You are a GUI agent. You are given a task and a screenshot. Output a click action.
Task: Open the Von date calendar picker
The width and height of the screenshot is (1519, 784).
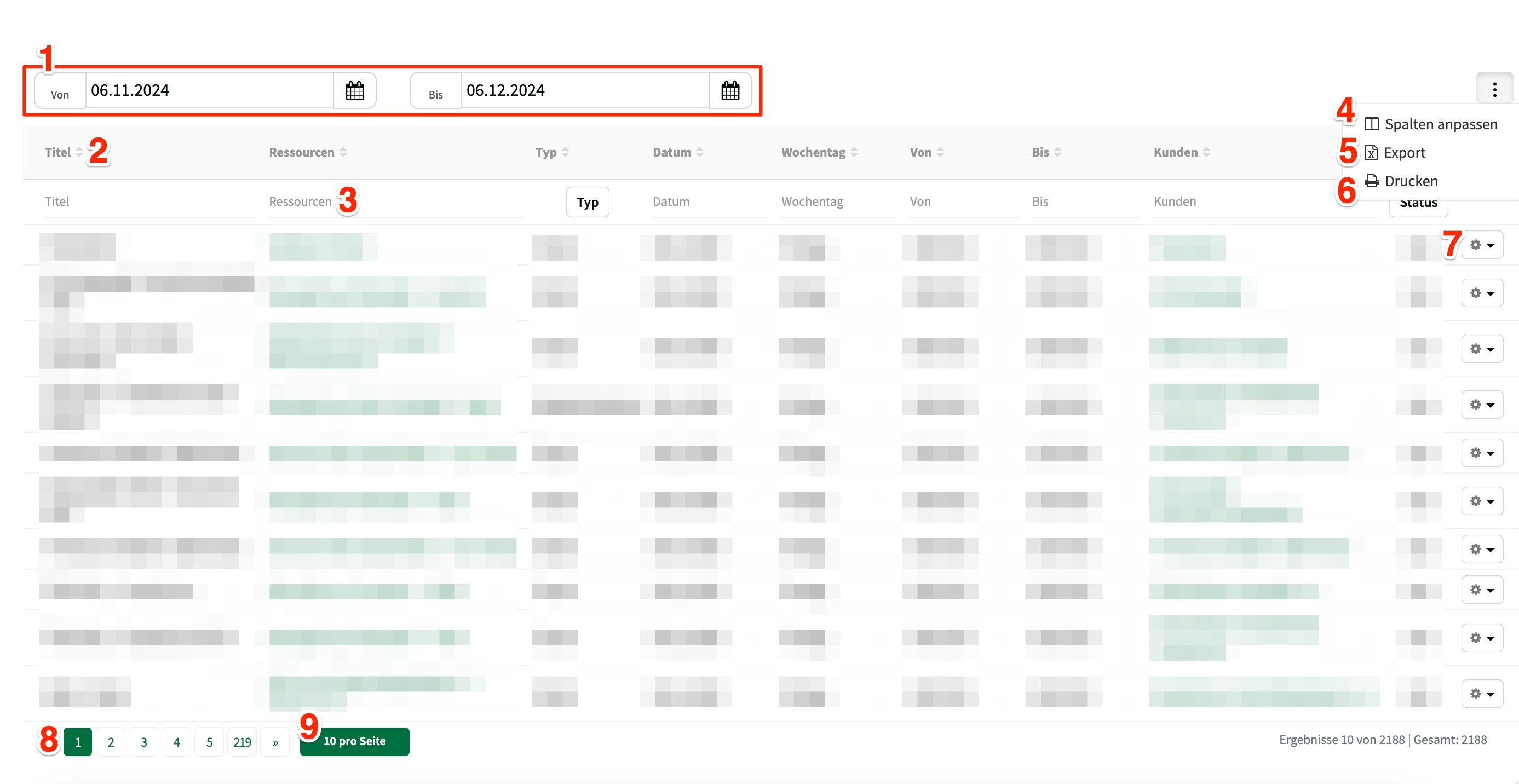point(354,91)
